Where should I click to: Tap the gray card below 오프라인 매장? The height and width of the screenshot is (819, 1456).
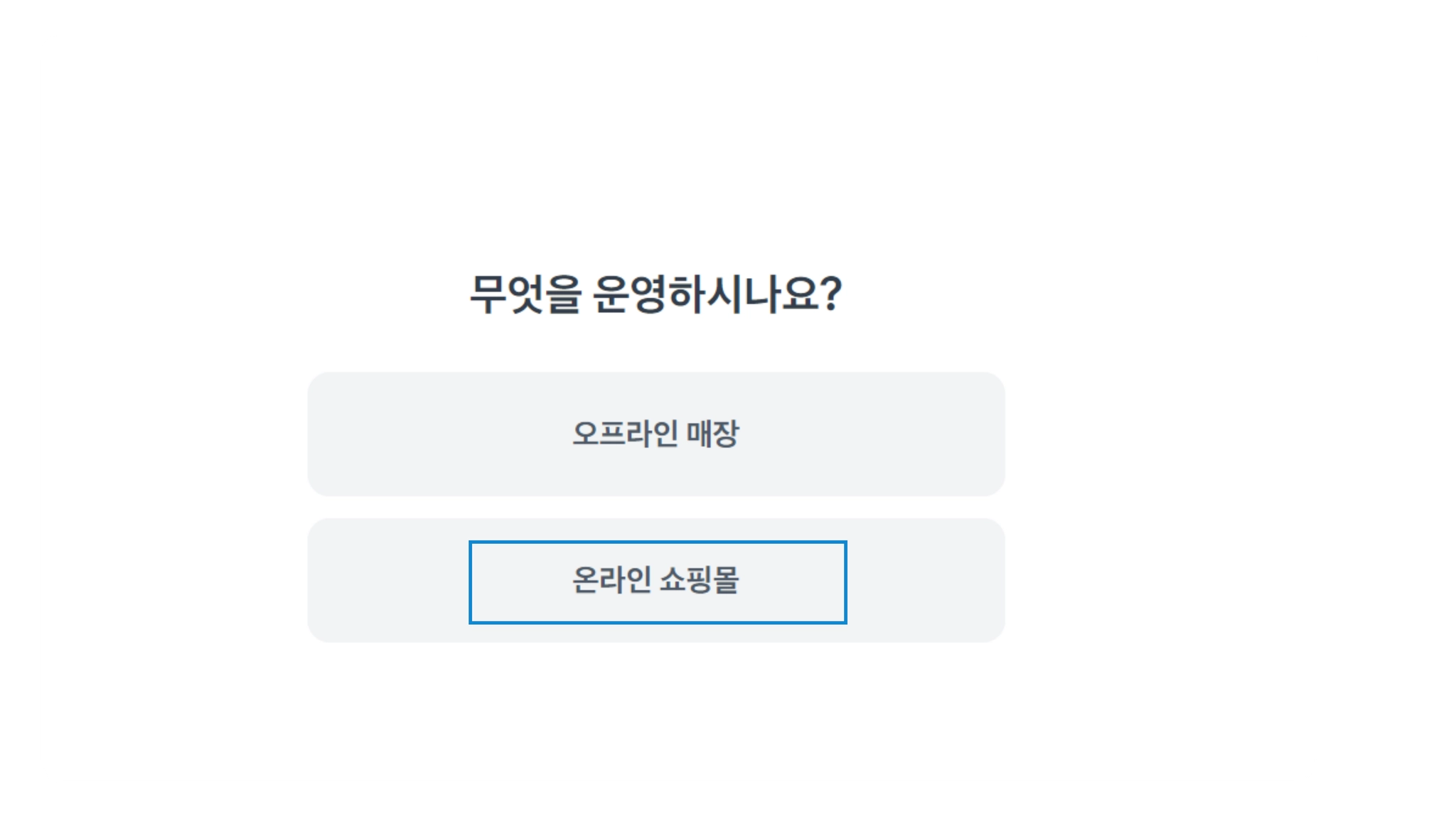coord(655,580)
